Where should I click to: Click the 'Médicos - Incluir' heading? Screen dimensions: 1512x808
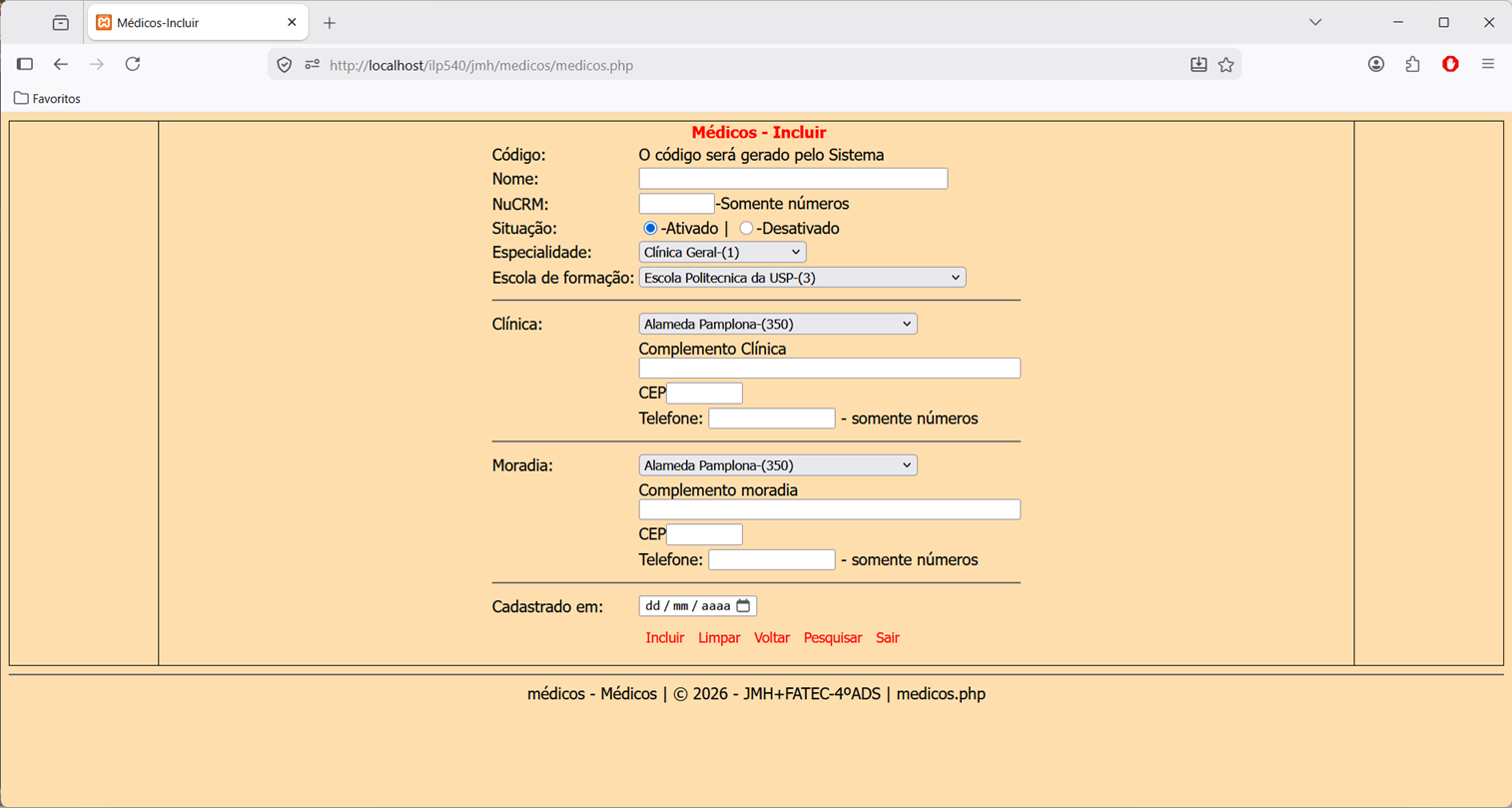point(759,132)
